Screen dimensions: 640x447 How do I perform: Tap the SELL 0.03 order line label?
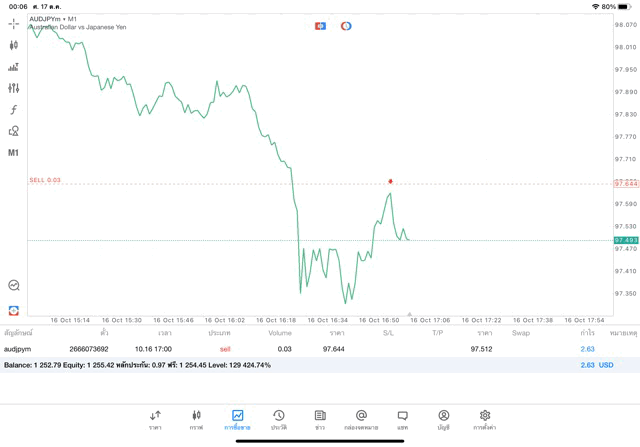tap(45, 180)
